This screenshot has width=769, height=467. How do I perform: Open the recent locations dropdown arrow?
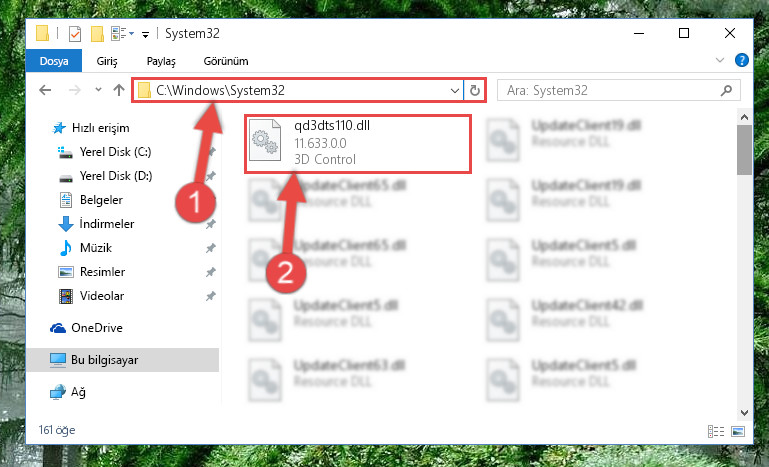[99, 90]
